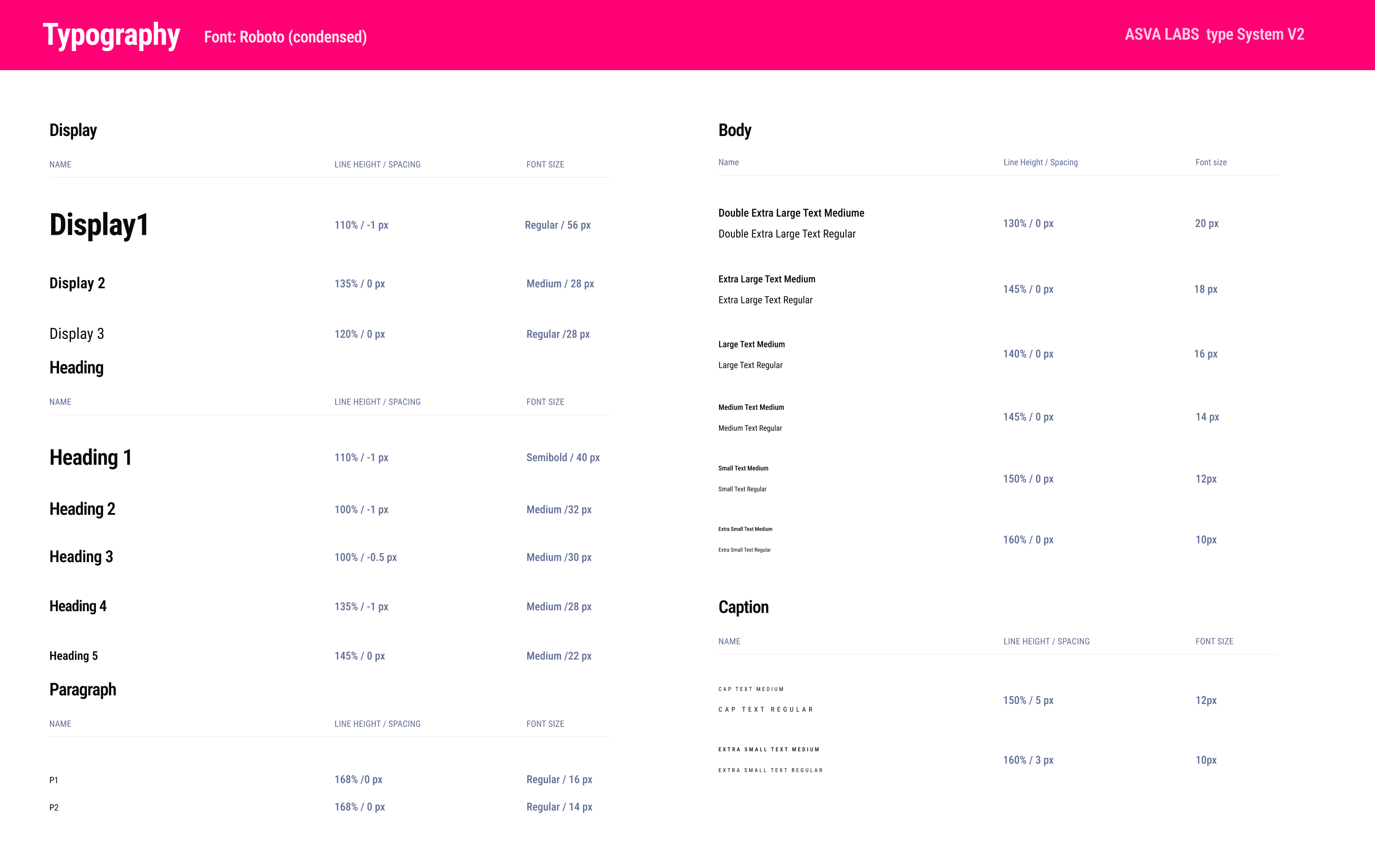1375x868 pixels.
Task: Select the "Heading 5" sample text
Action: coord(73,656)
